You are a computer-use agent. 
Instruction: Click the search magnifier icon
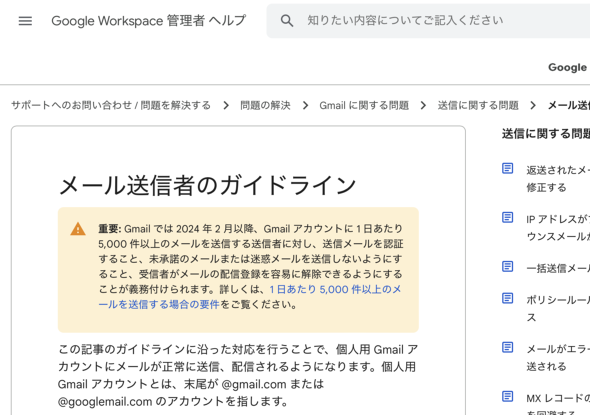click(287, 21)
